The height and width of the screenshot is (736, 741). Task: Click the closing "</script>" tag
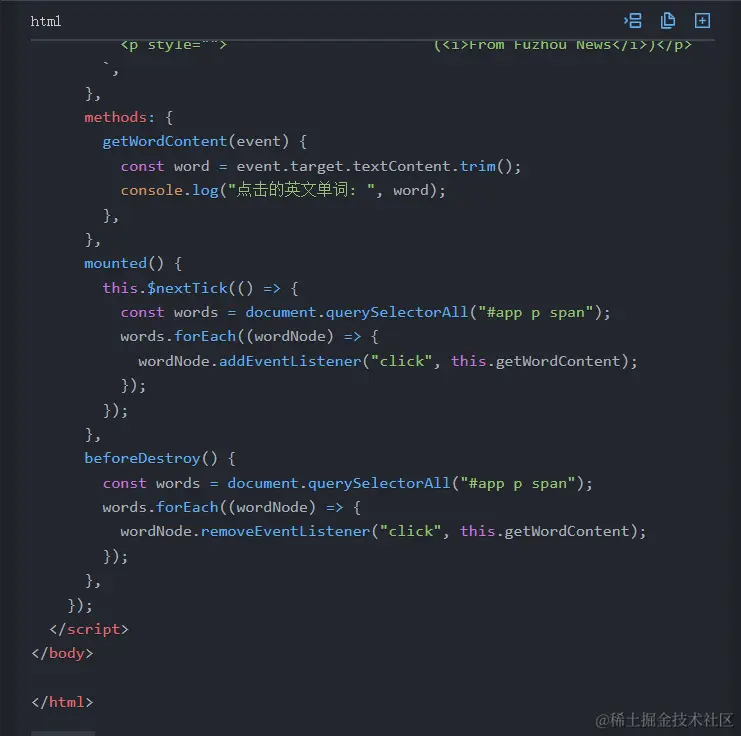click(x=89, y=629)
